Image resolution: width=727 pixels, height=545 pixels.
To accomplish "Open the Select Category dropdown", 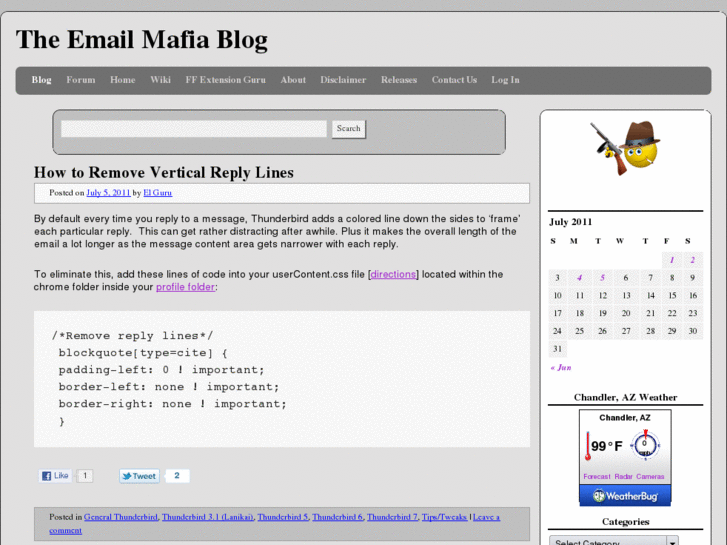I will pyautogui.click(x=614, y=541).
